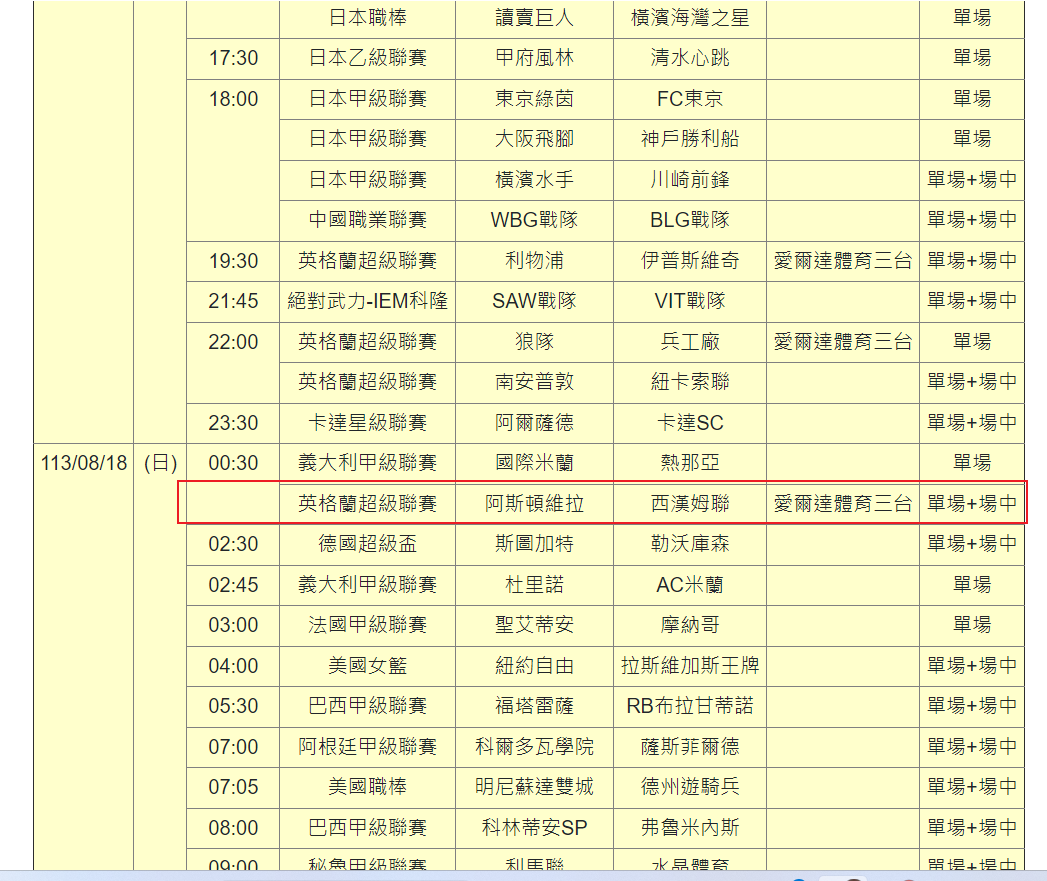Image resolution: width=1047 pixels, height=881 pixels.
Task: Click the 紐約自由 team cell
Action: click(x=534, y=666)
